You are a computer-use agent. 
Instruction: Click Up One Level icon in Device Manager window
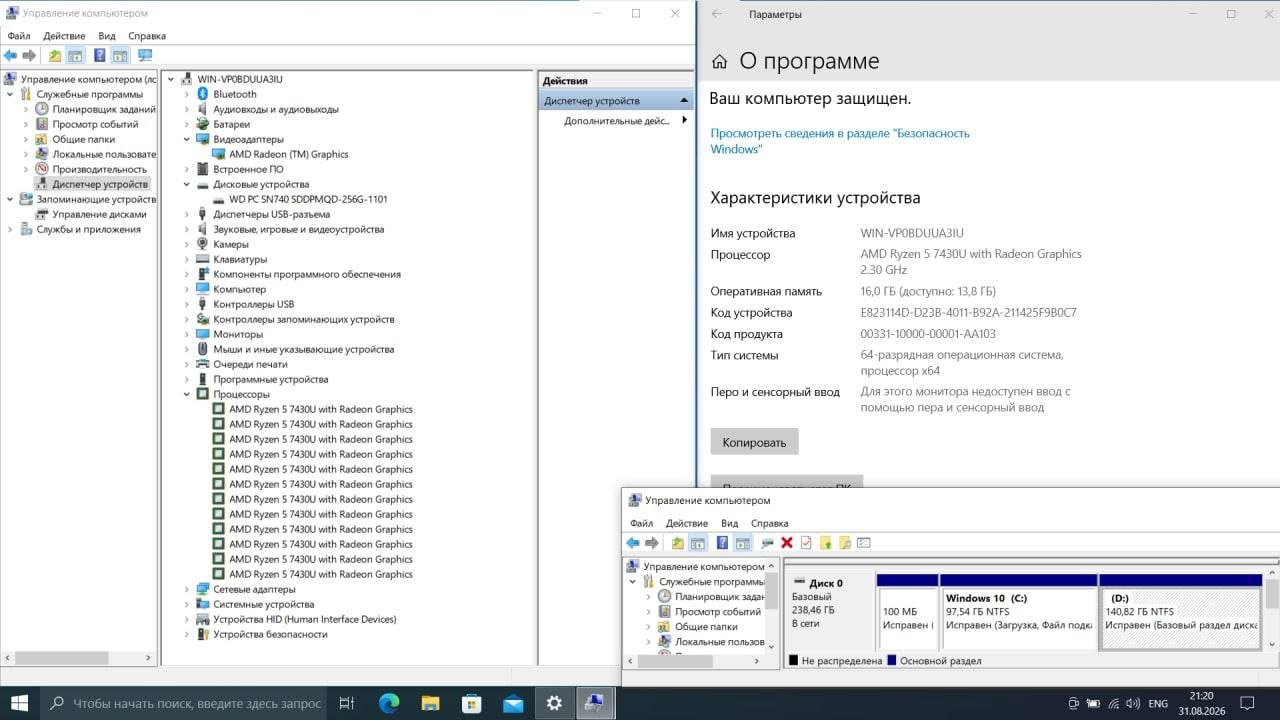pos(55,56)
